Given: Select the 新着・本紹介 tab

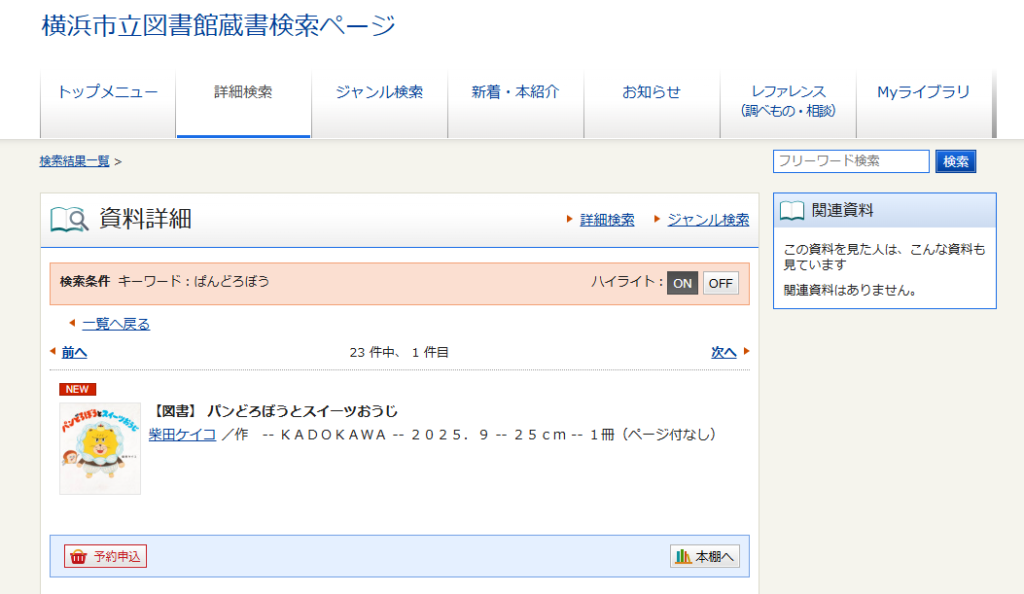Looking at the screenshot, I should pyautogui.click(x=515, y=93).
